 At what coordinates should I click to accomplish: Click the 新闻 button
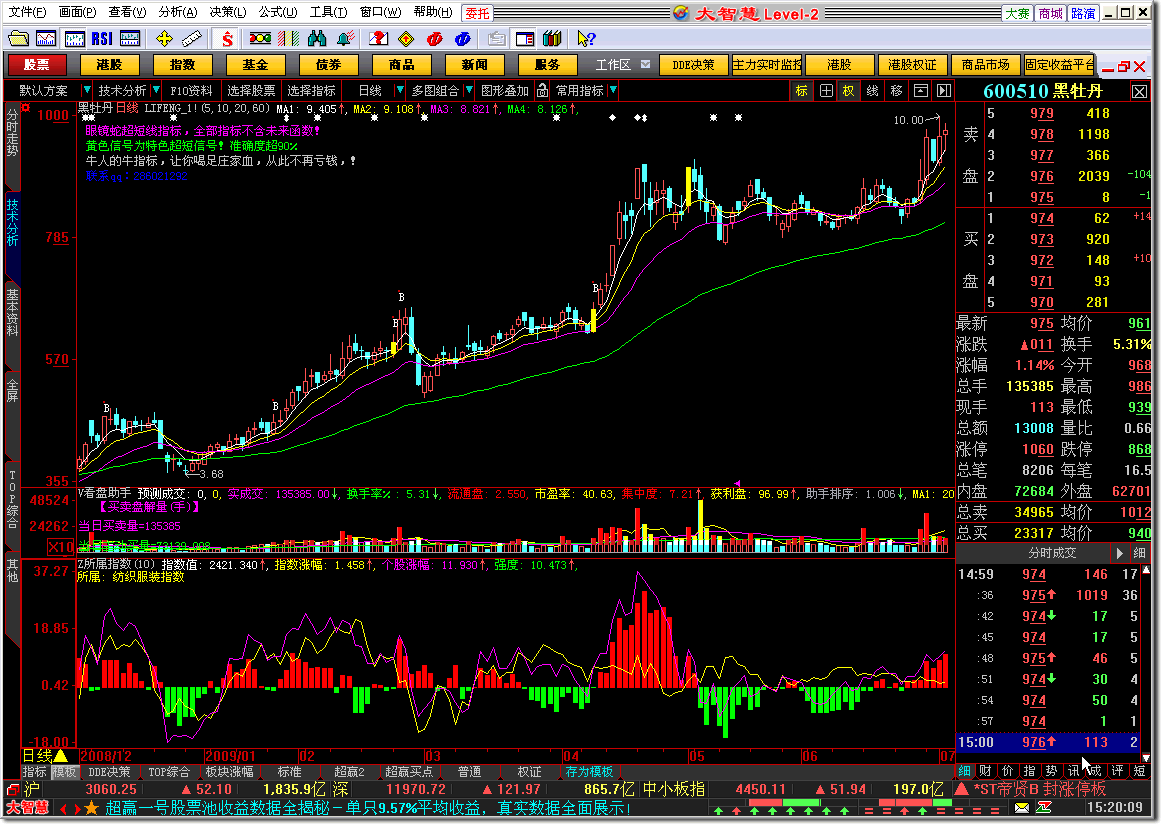click(474, 65)
